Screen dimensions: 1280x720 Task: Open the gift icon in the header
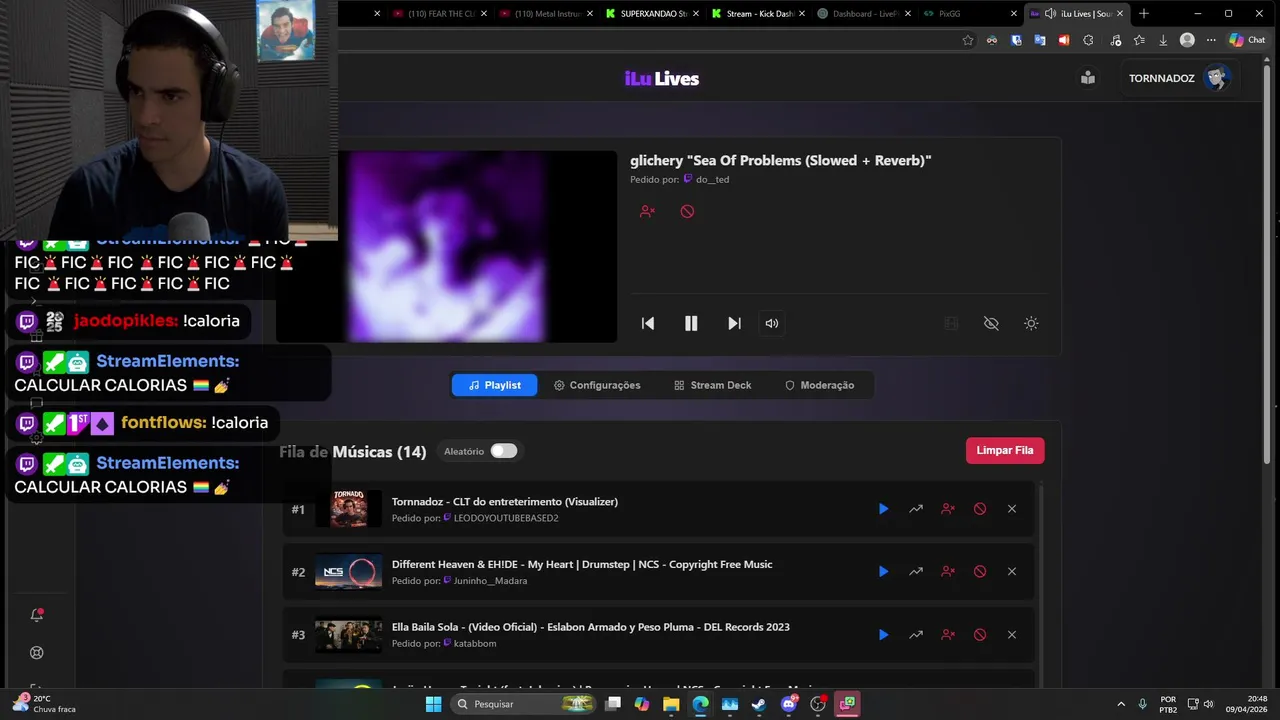[x=1088, y=78]
